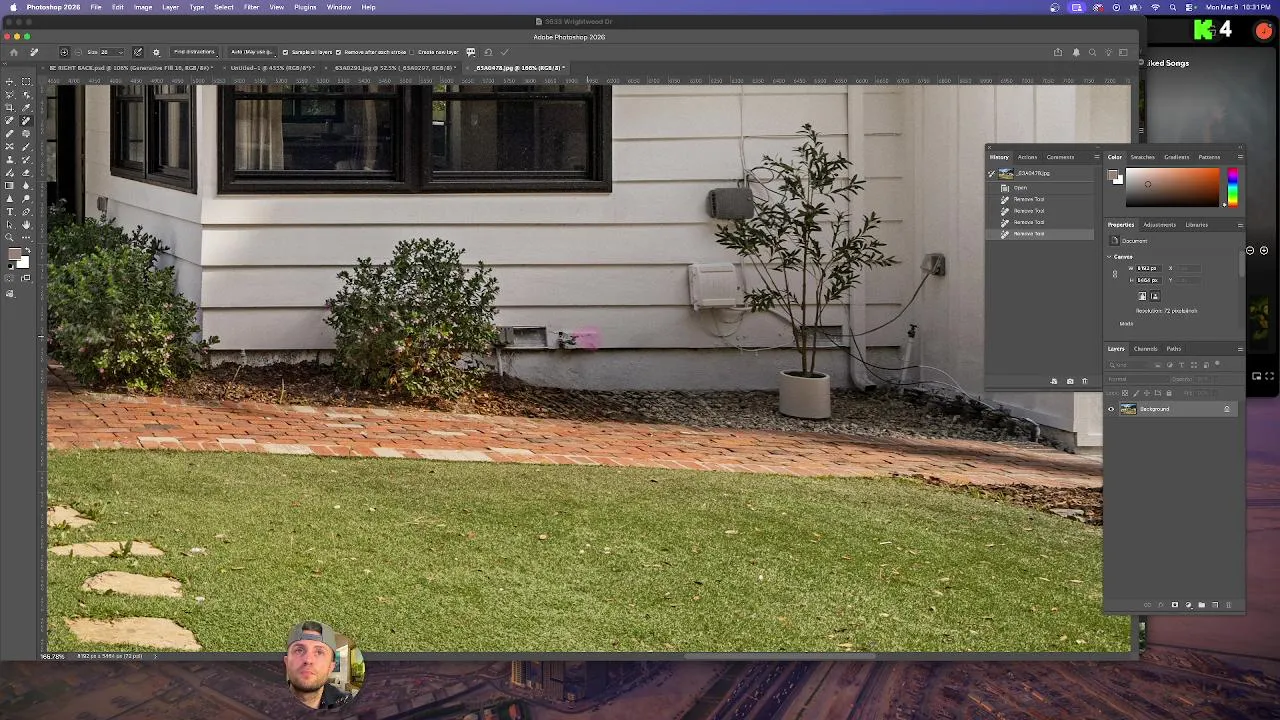The width and height of the screenshot is (1280, 720).
Task: Switch to Untitled-1 document tab
Action: tap(272, 68)
